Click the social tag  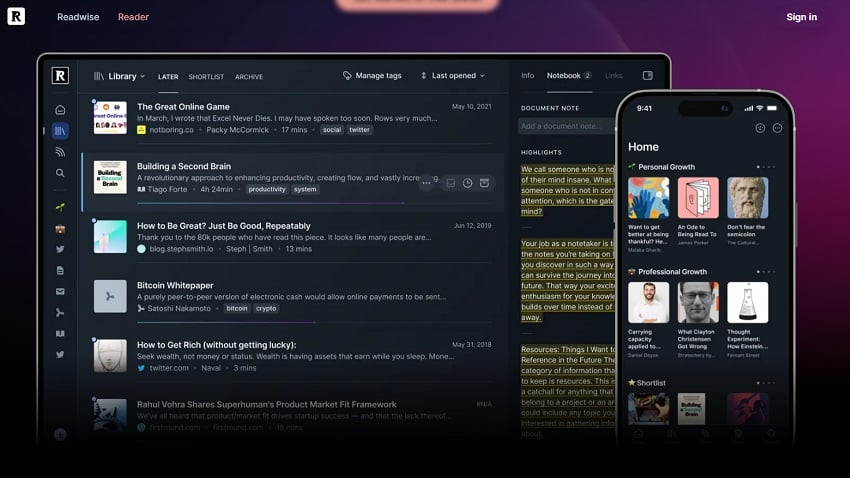tap(332, 130)
